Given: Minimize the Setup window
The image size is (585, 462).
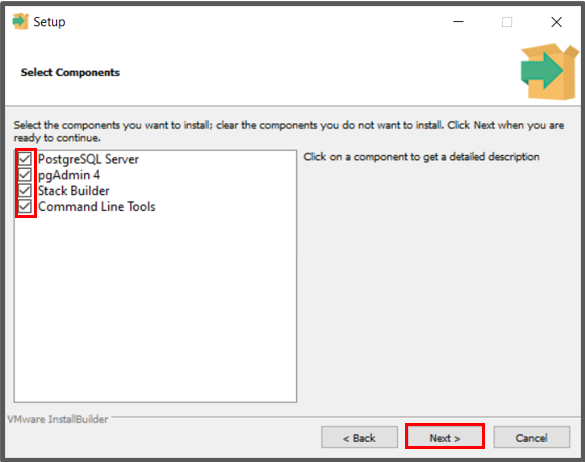Looking at the screenshot, I should [x=458, y=22].
